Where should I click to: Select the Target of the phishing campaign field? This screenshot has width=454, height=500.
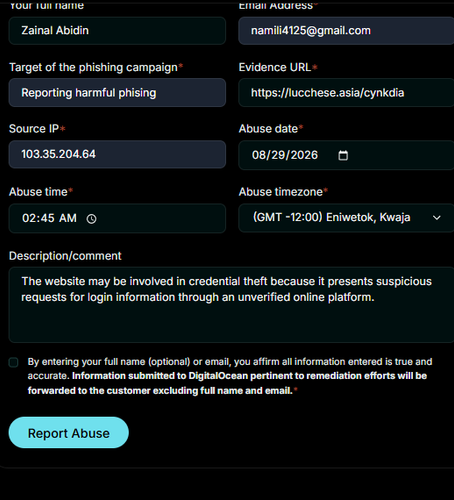tap(117, 93)
